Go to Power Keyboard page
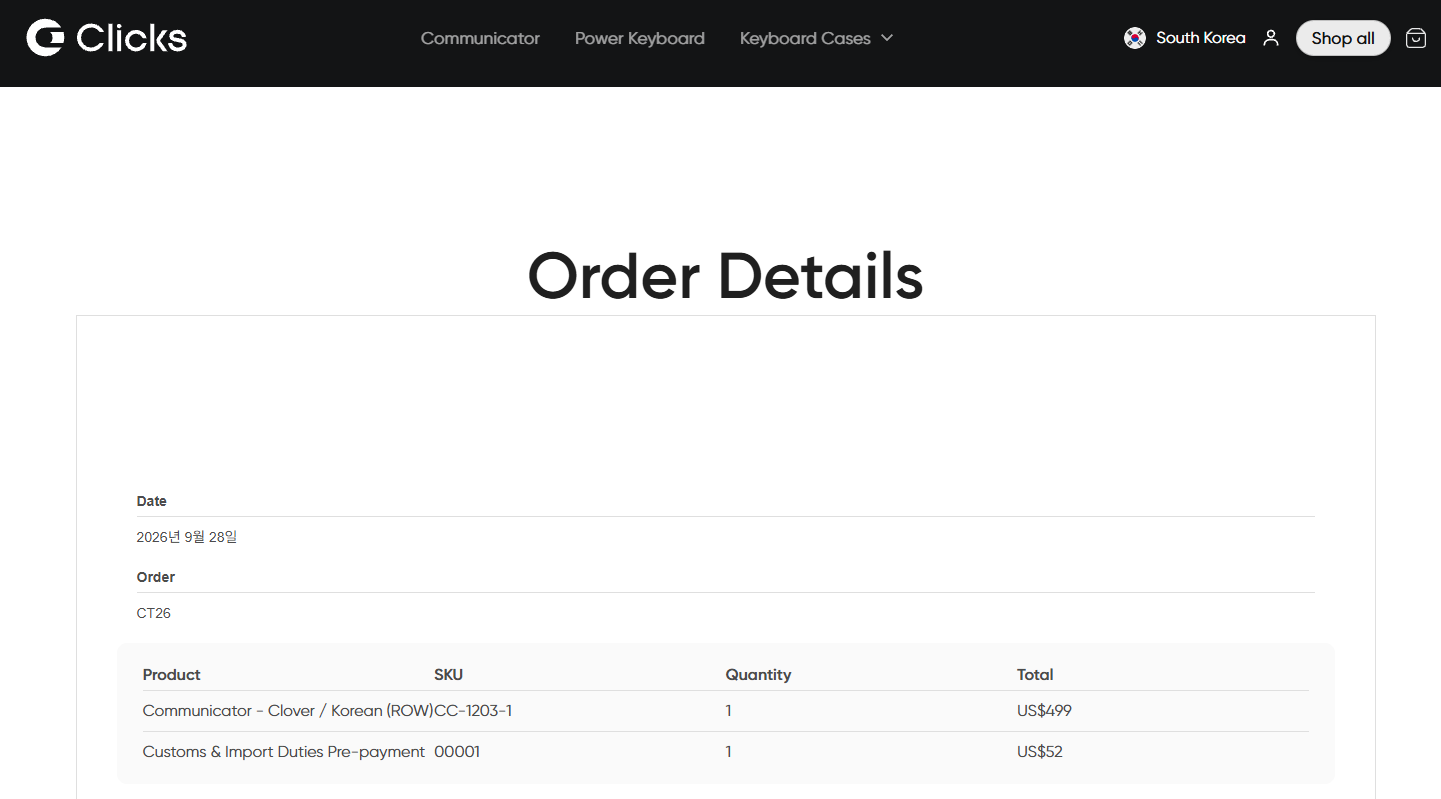The height and width of the screenshot is (799, 1441). (640, 38)
